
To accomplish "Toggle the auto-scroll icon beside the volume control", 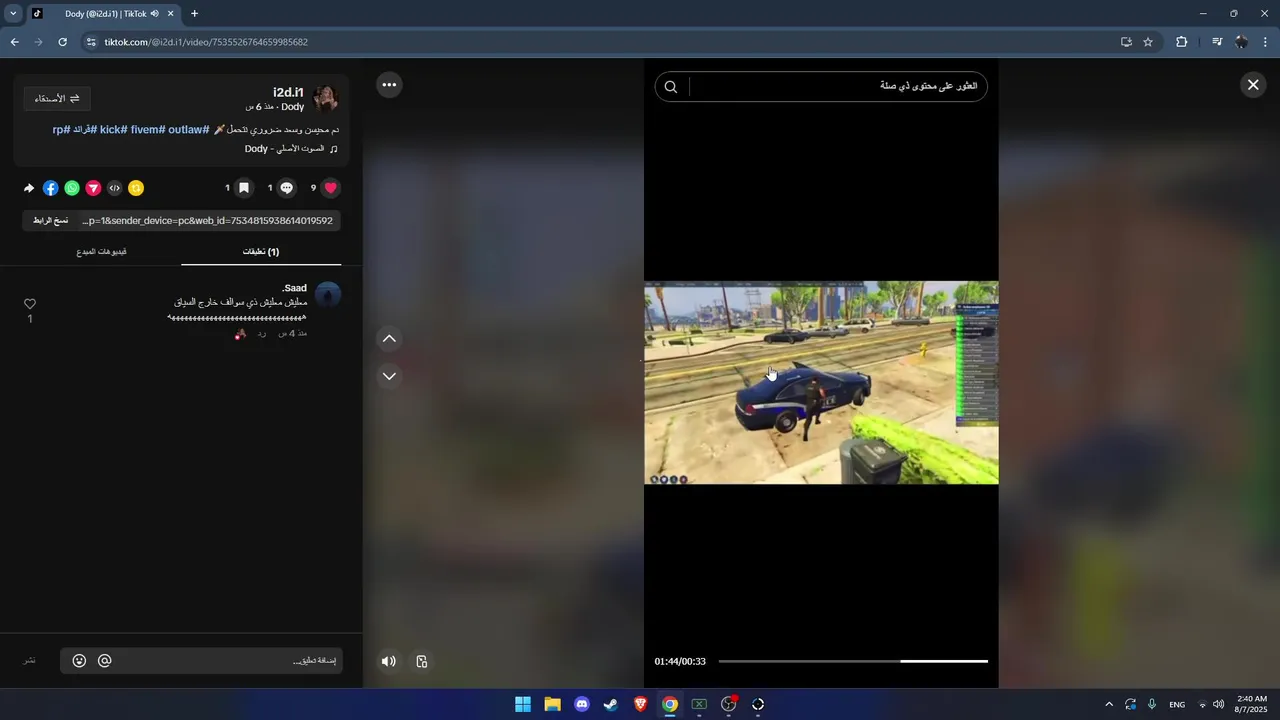I will (x=422, y=661).
